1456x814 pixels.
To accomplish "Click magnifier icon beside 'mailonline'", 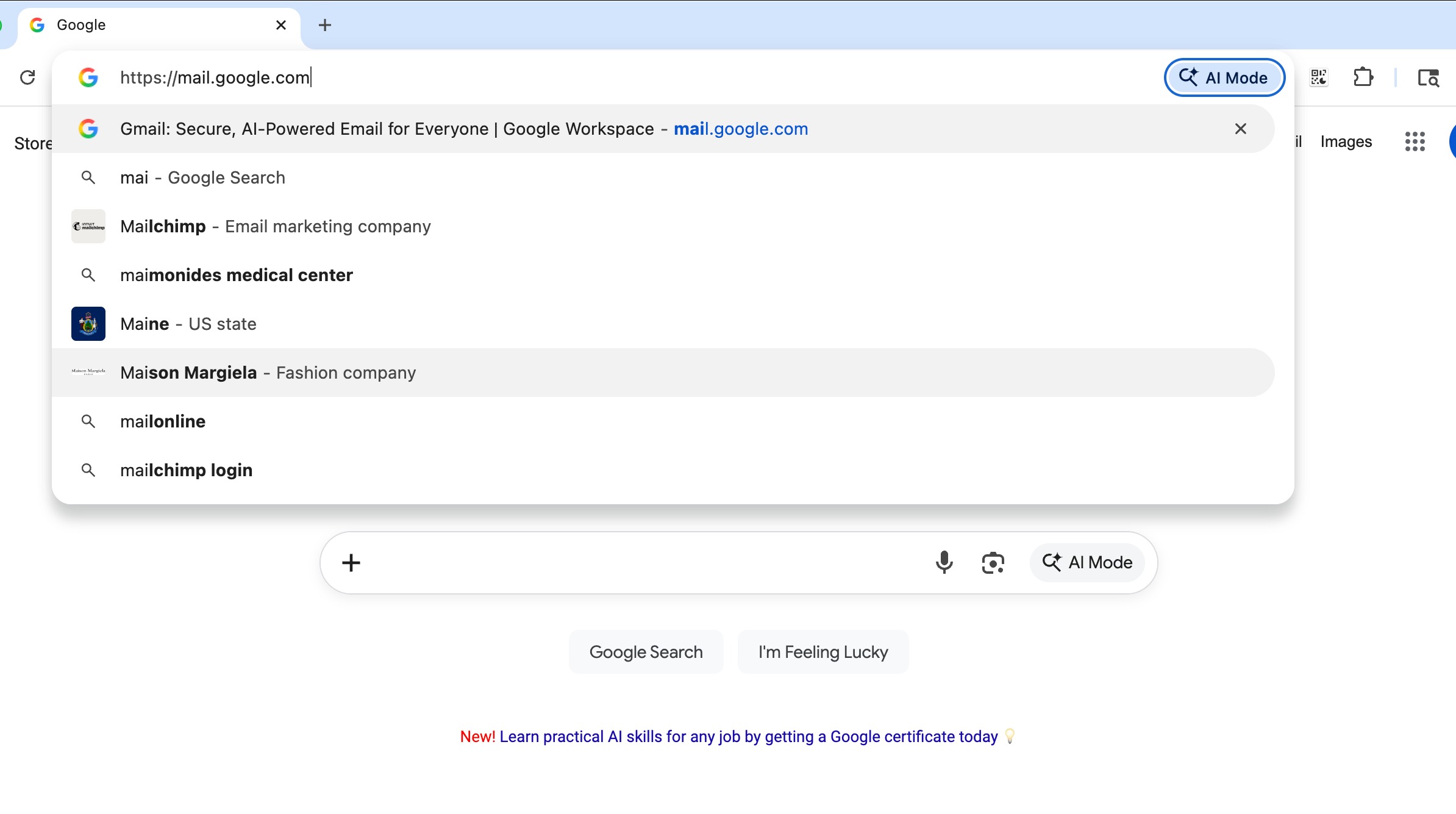I will [88, 421].
